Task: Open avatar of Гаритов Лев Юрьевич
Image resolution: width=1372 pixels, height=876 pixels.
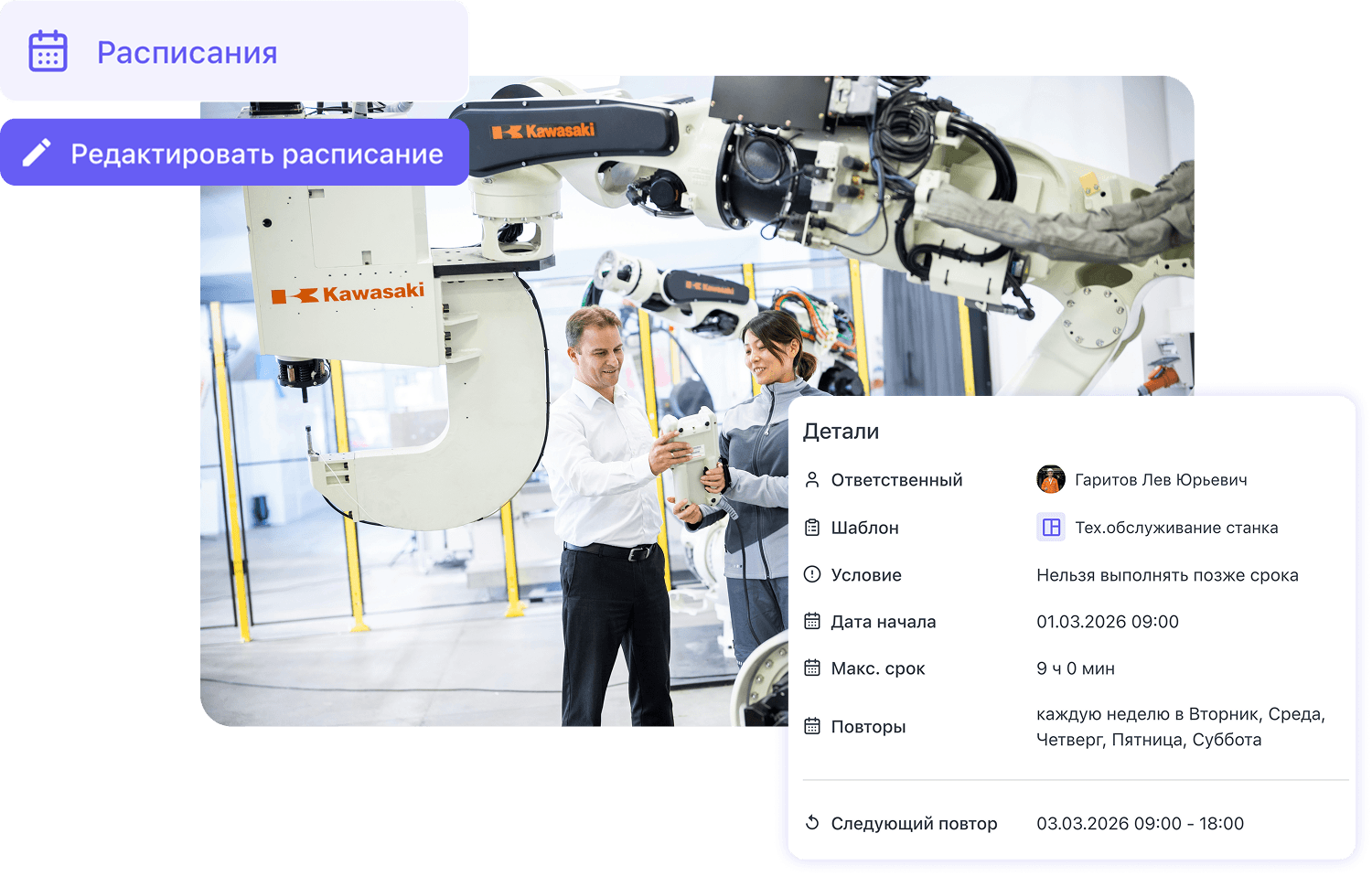Action: pyautogui.click(x=1051, y=479)
